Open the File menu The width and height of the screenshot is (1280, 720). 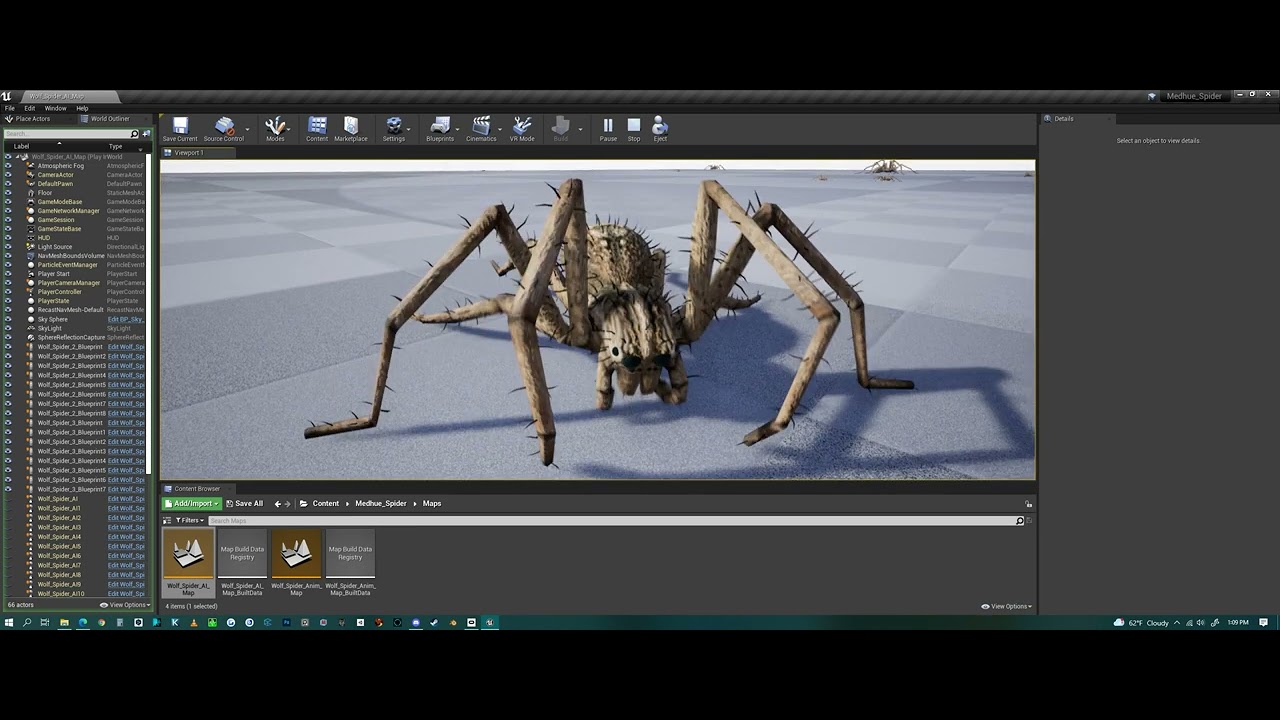coord(9,108)
